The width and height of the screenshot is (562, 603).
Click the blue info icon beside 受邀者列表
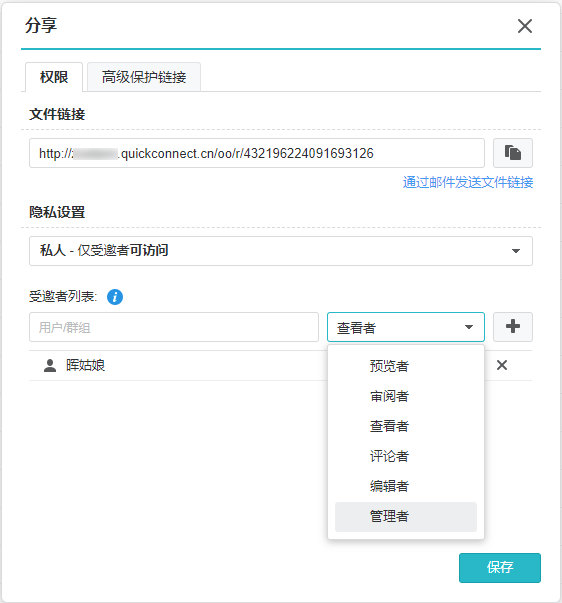click(x=115, y=297)
